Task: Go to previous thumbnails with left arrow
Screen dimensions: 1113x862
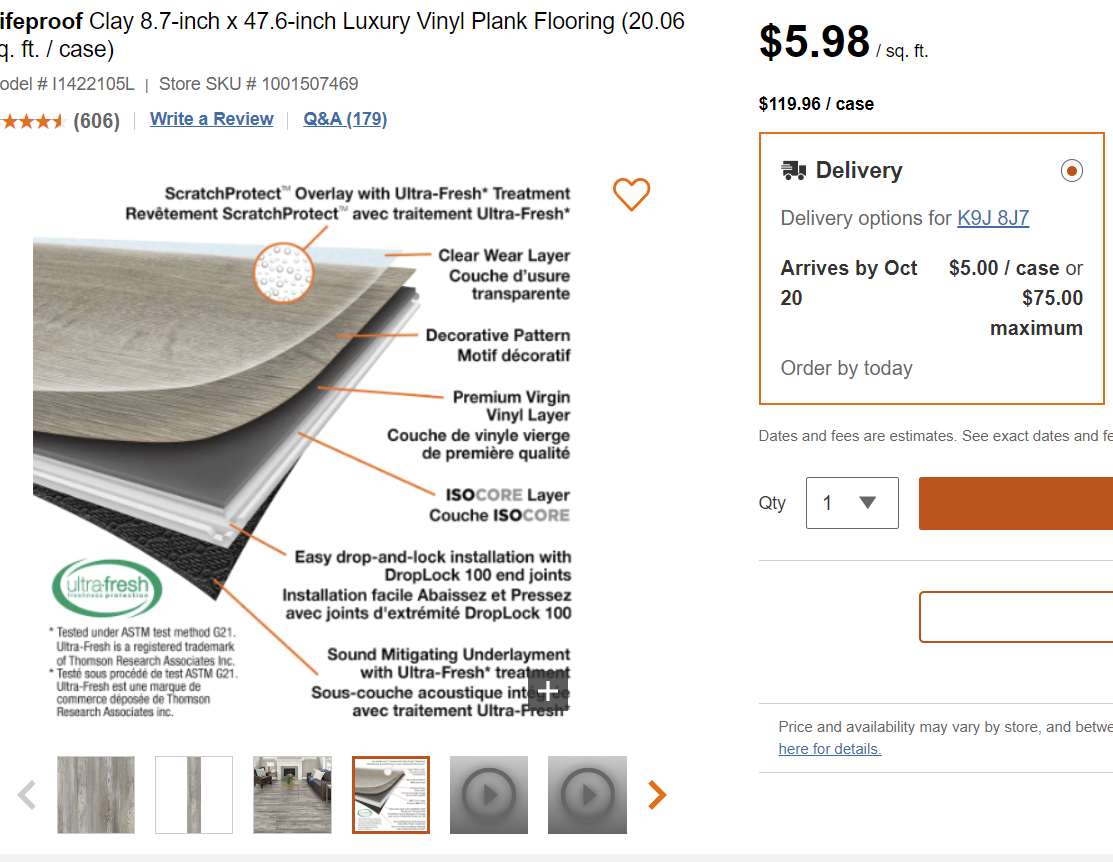Action: [x=27, y=795]
